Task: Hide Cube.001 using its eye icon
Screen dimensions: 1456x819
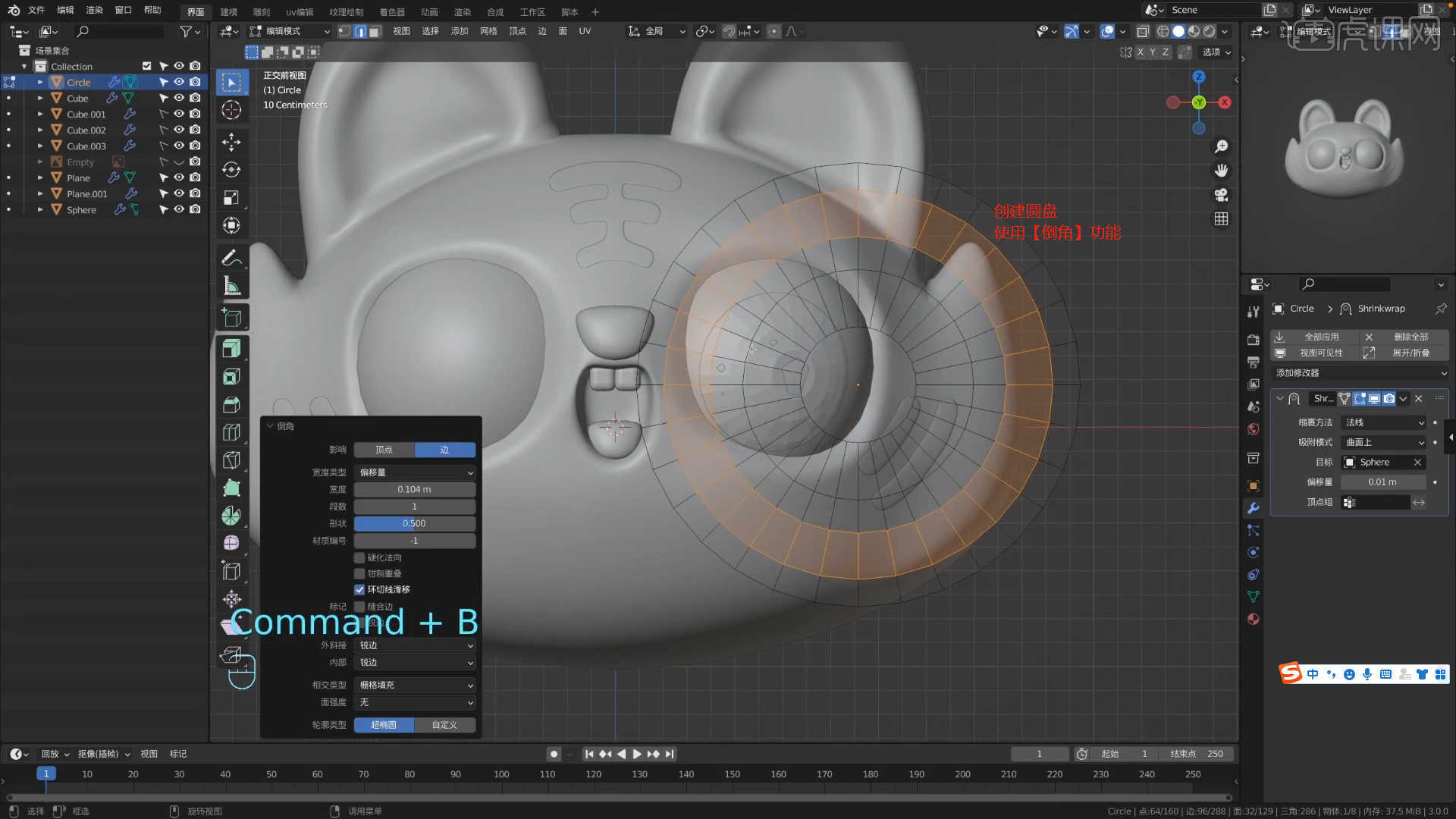Action: [179, 114]
